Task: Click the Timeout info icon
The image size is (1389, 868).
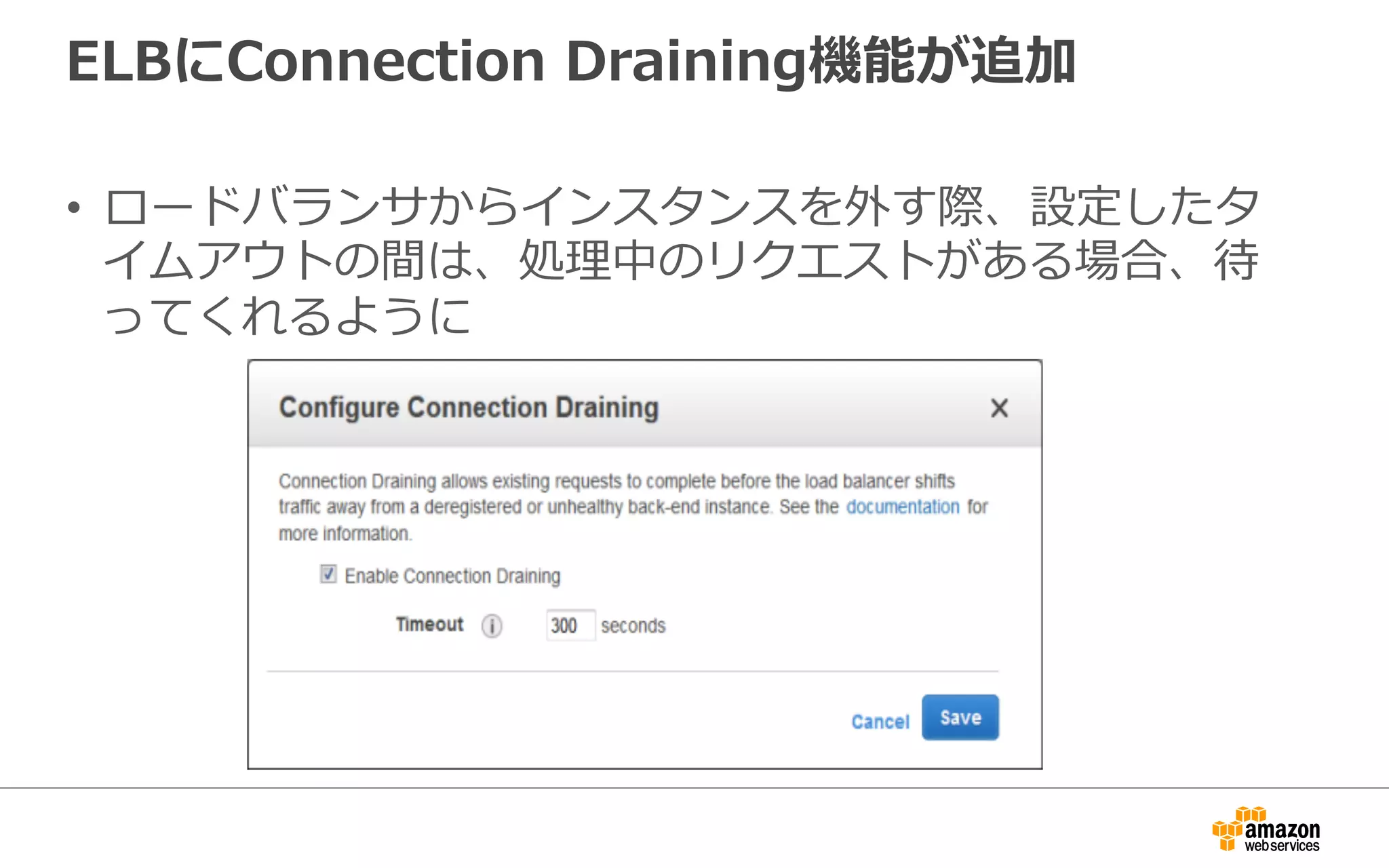Action: [492, 625]
